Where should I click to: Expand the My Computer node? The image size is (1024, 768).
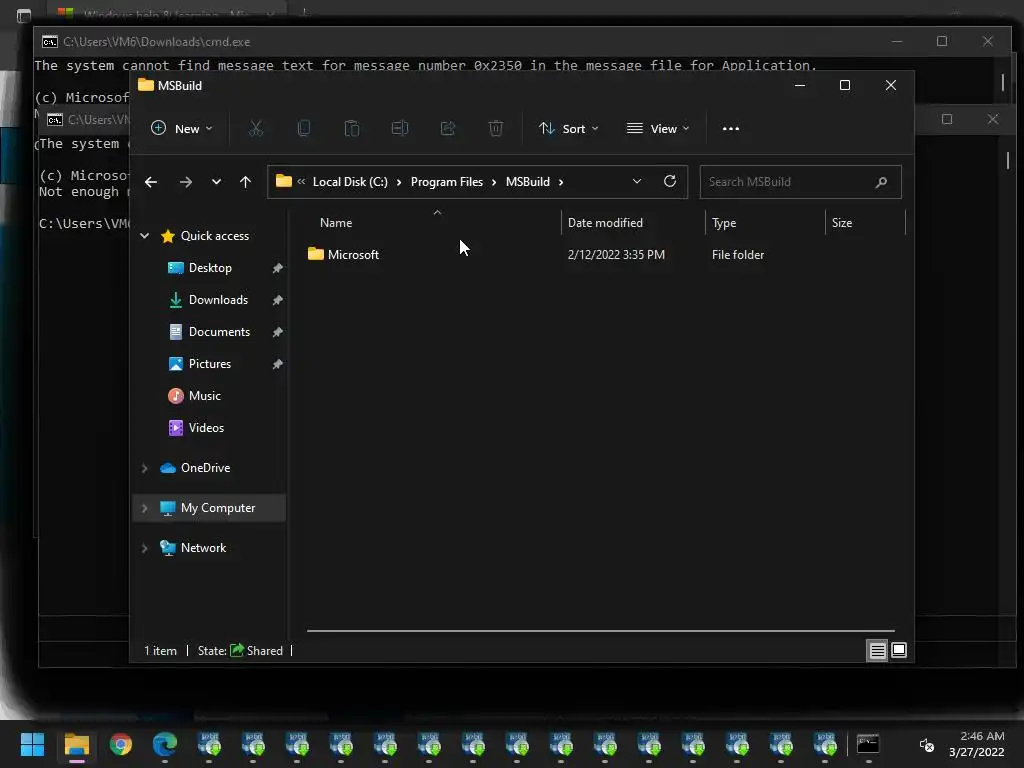(145, 508)
